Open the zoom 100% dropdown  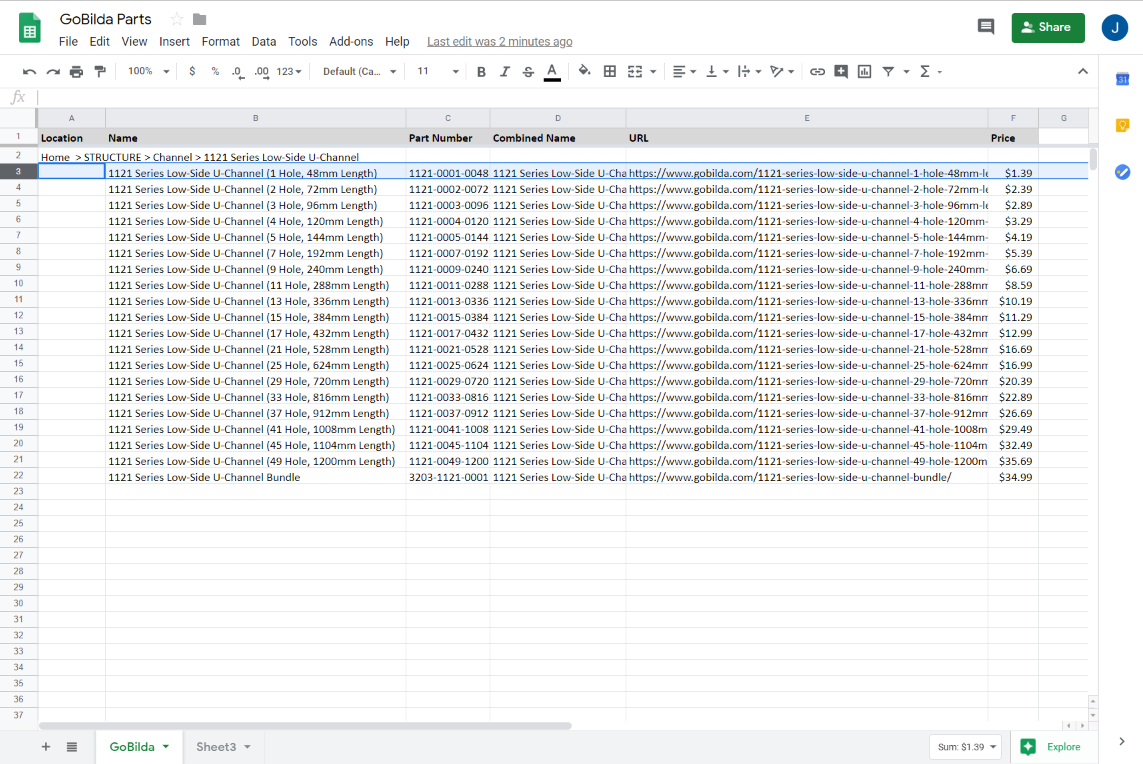point(149,71)
